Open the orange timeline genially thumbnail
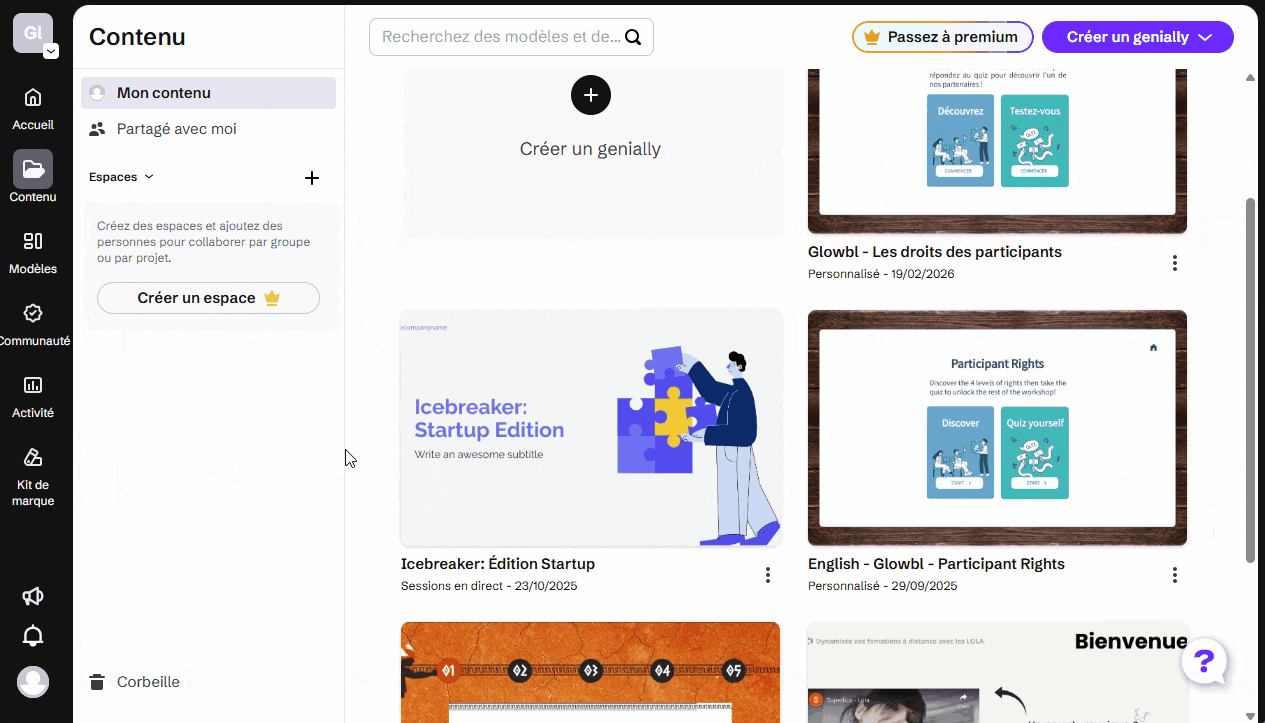 (x=591, y=672)
